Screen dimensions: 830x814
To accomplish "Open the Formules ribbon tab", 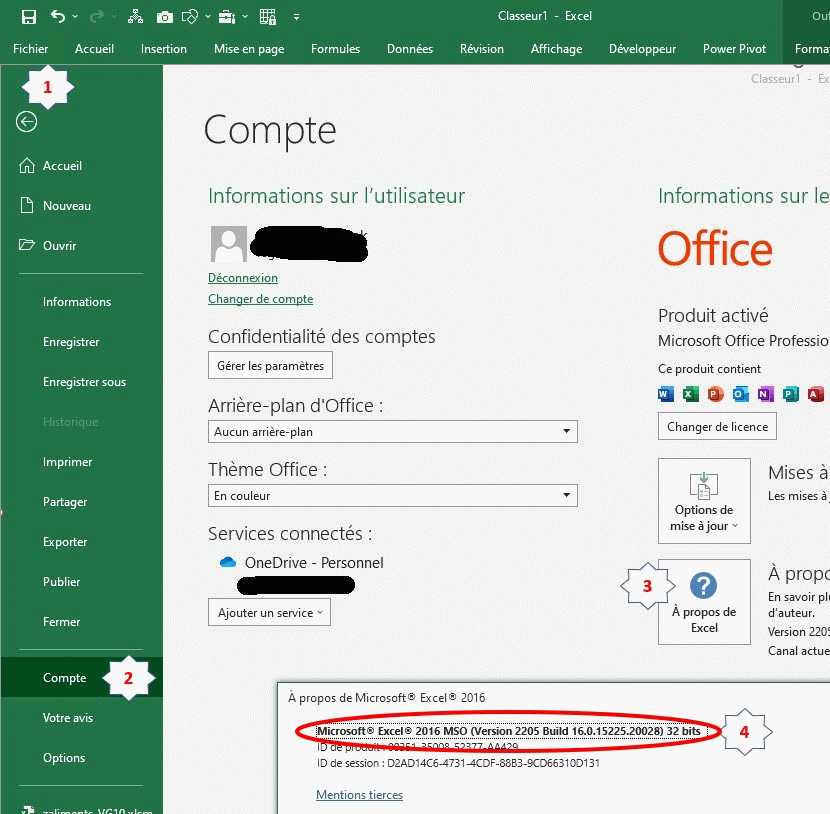I will [x=335, y=48].
